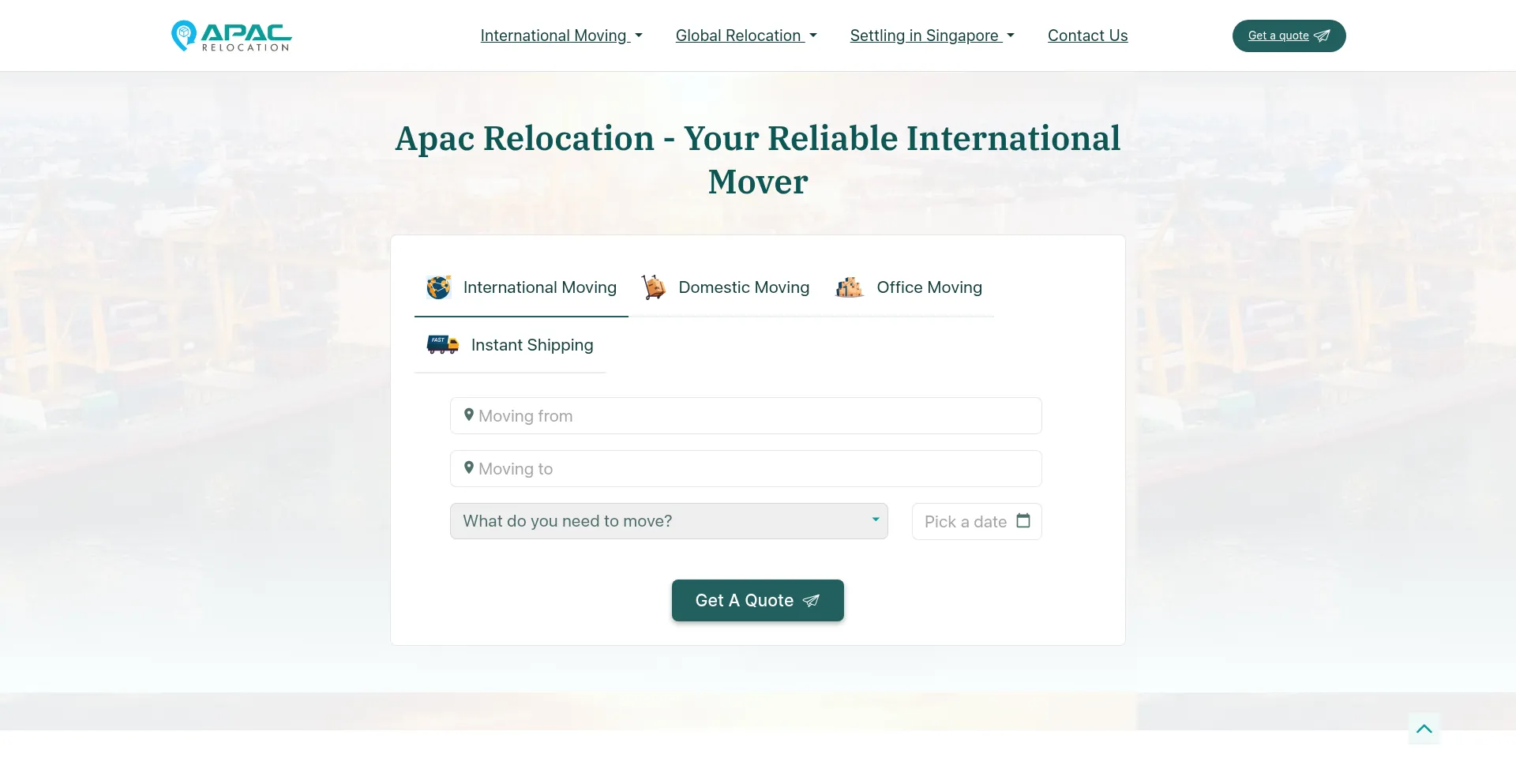Expand the Settling in Singapore menu
This screenshot has height=784, width=1516.
[932, 36]
